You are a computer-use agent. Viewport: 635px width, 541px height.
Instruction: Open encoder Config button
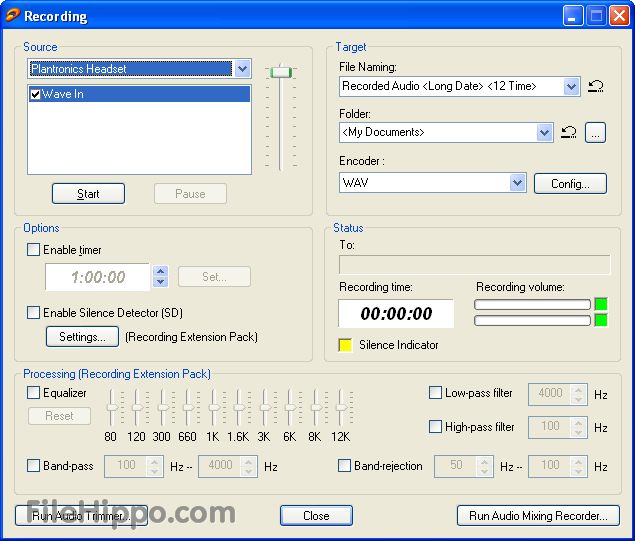570,183
